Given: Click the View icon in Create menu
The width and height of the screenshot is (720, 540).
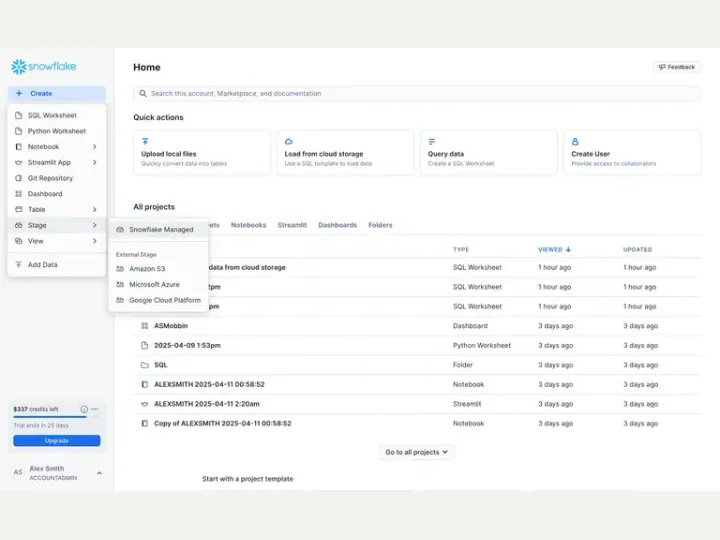Looking at the screenshot, I should tap(18, 241).
